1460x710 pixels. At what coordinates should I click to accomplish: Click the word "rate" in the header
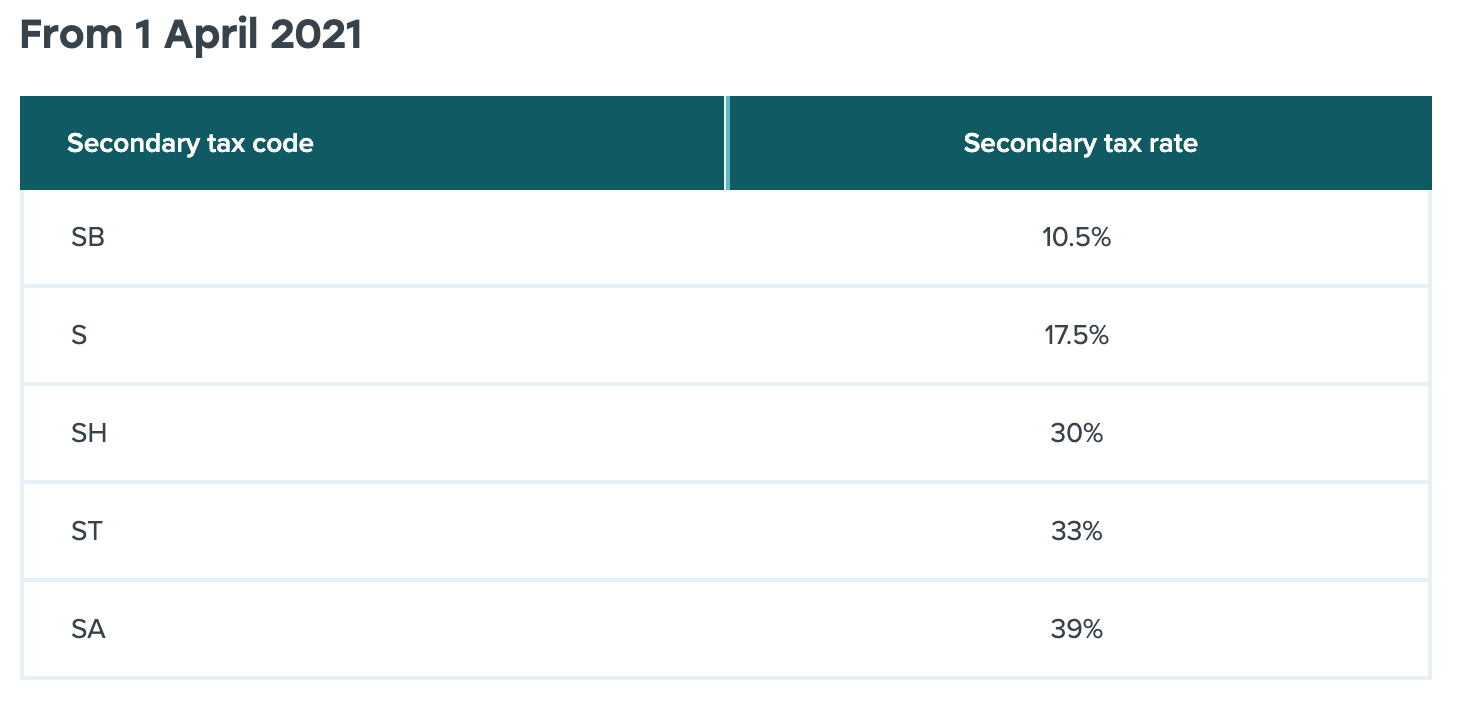point(1173,143)
